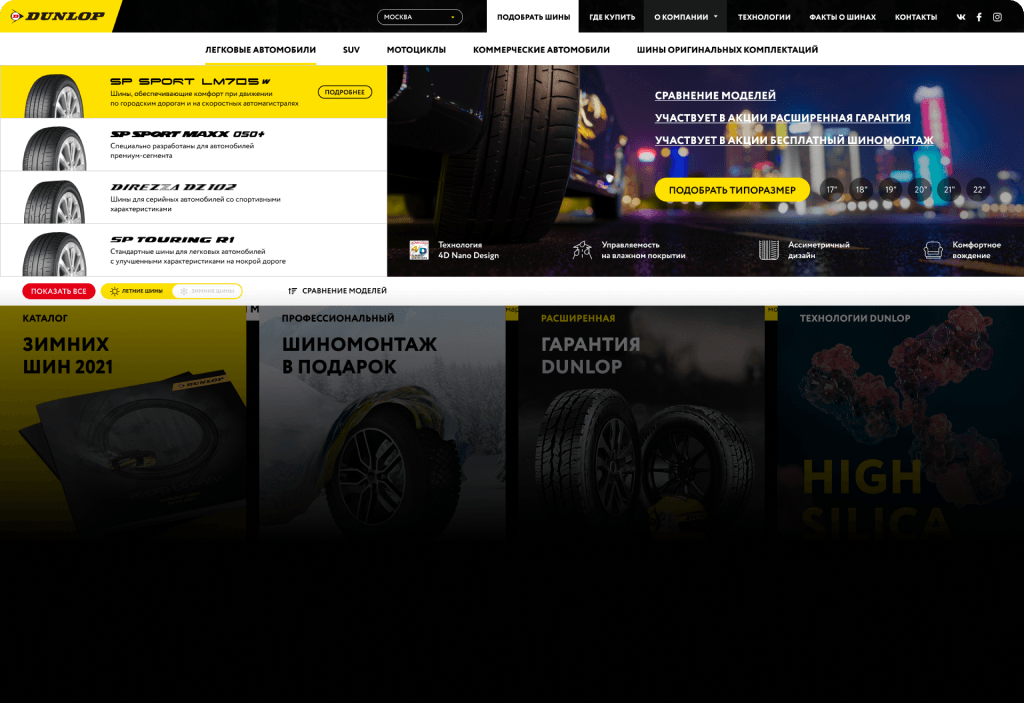This screenshot has height=703, width=1024.
Task: Open the Direzza DZ102 title
Action: [x=173, y=187]
